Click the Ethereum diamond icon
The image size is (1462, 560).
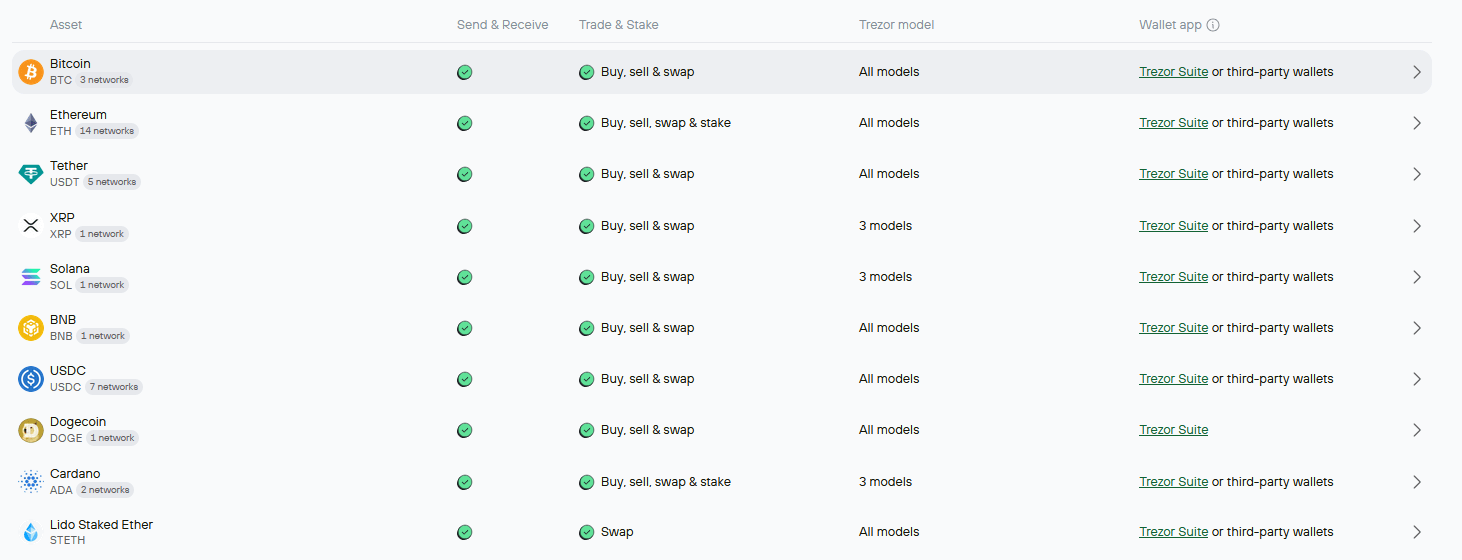[x=31, y=123]
